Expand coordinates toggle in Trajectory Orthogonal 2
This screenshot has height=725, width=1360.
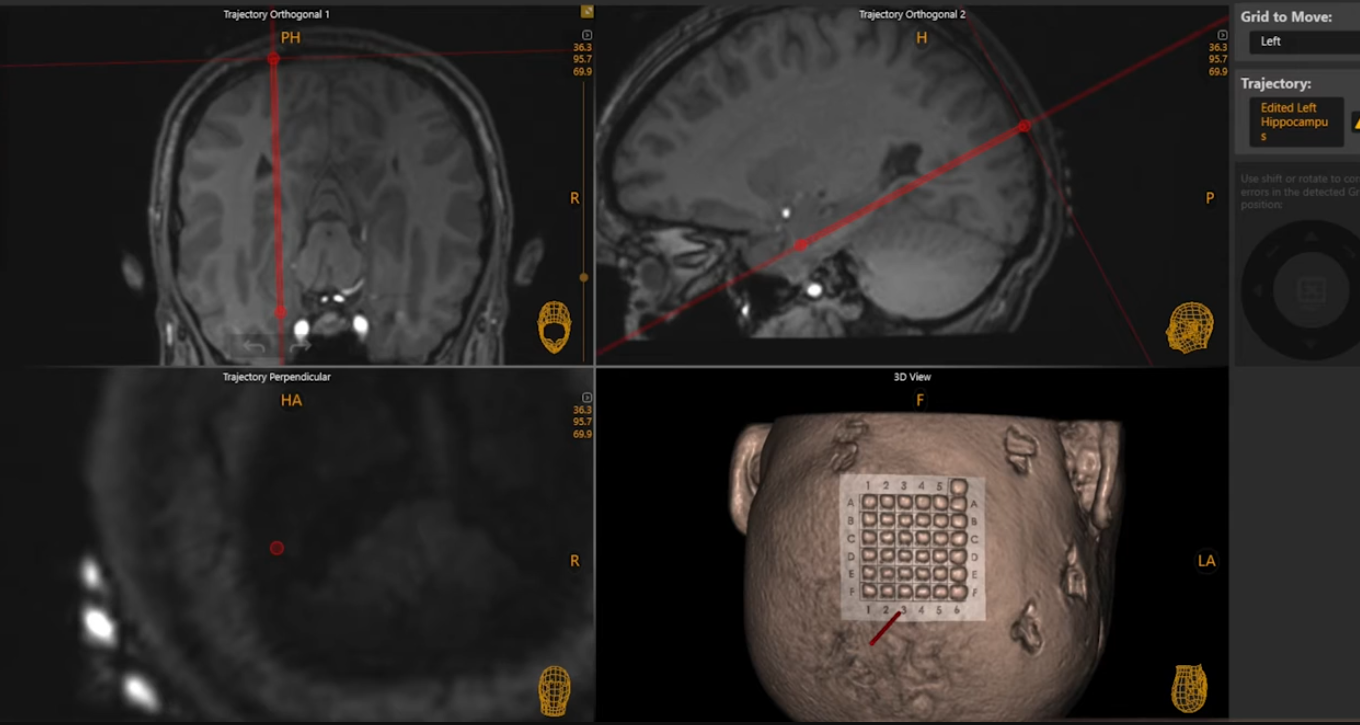[1222, 35]
